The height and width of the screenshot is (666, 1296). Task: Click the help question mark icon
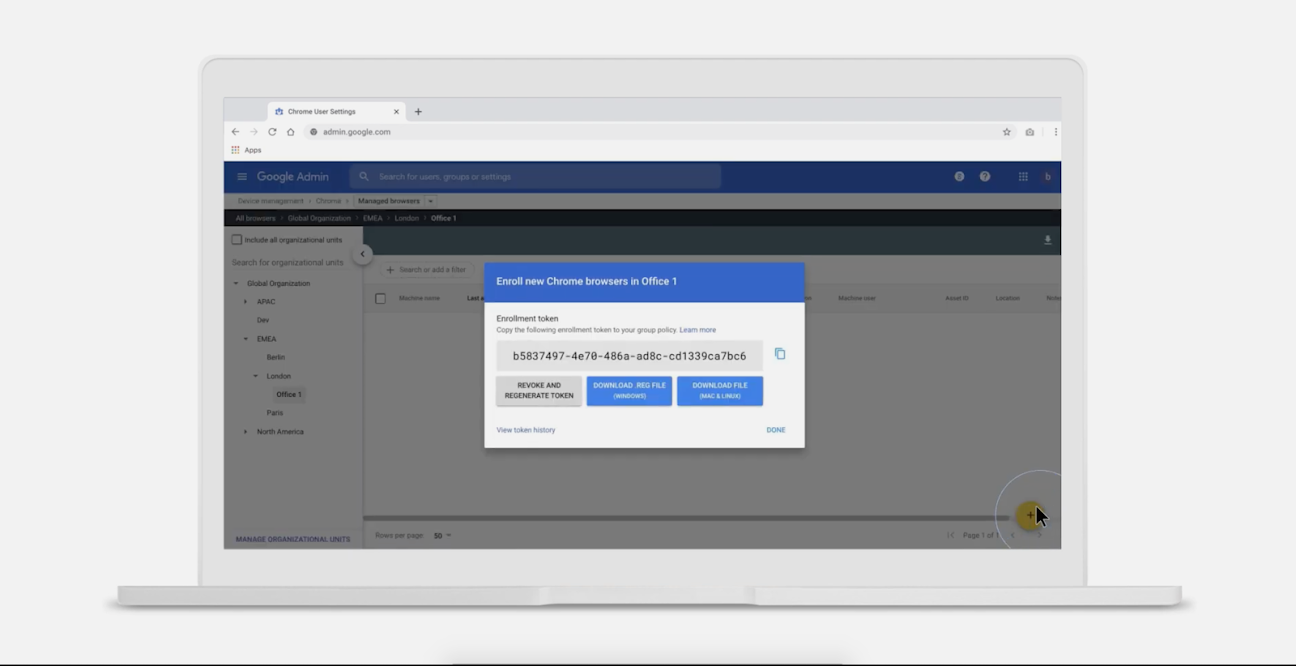985,177
